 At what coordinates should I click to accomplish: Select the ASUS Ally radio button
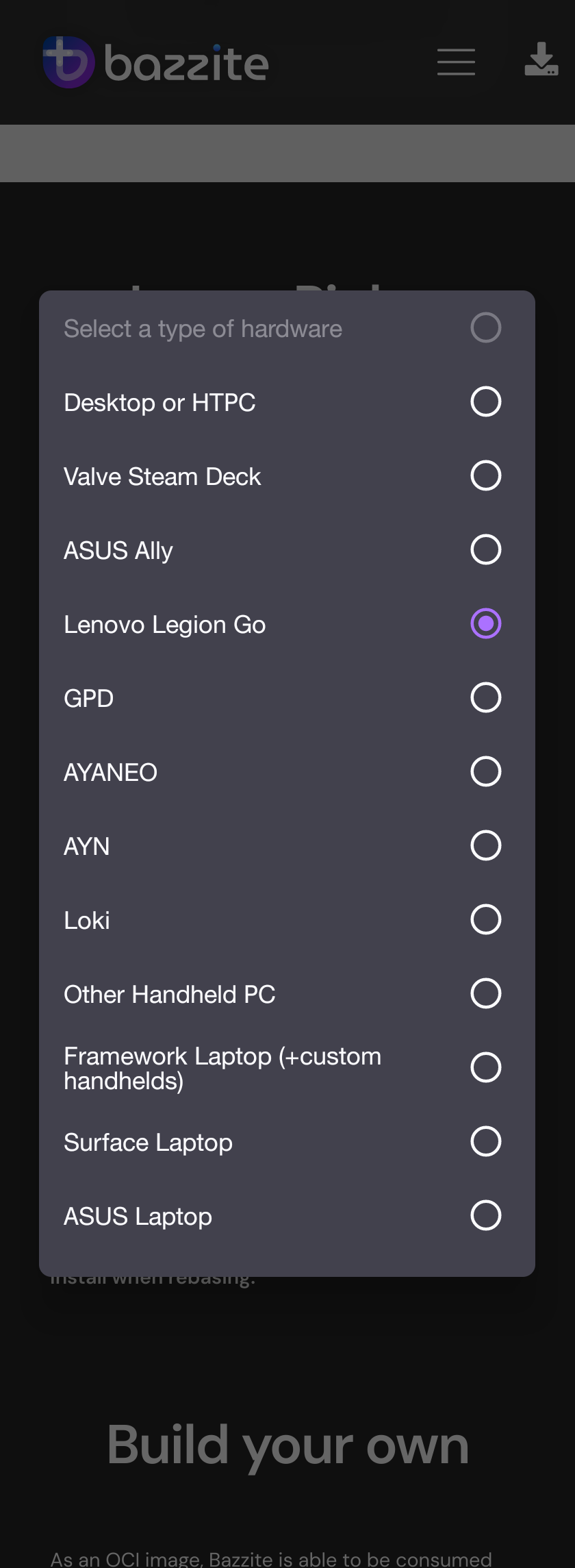[485, 549]
